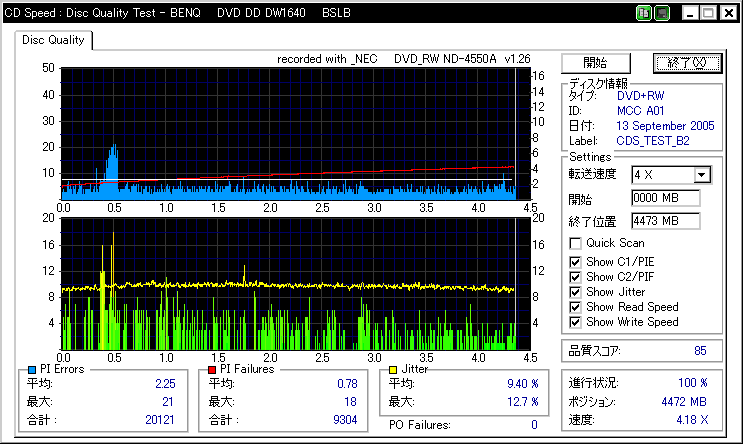Toggle Show C2/PIF checkbox
The width and height of the screenshot is (743, 444).
[575, 277]
